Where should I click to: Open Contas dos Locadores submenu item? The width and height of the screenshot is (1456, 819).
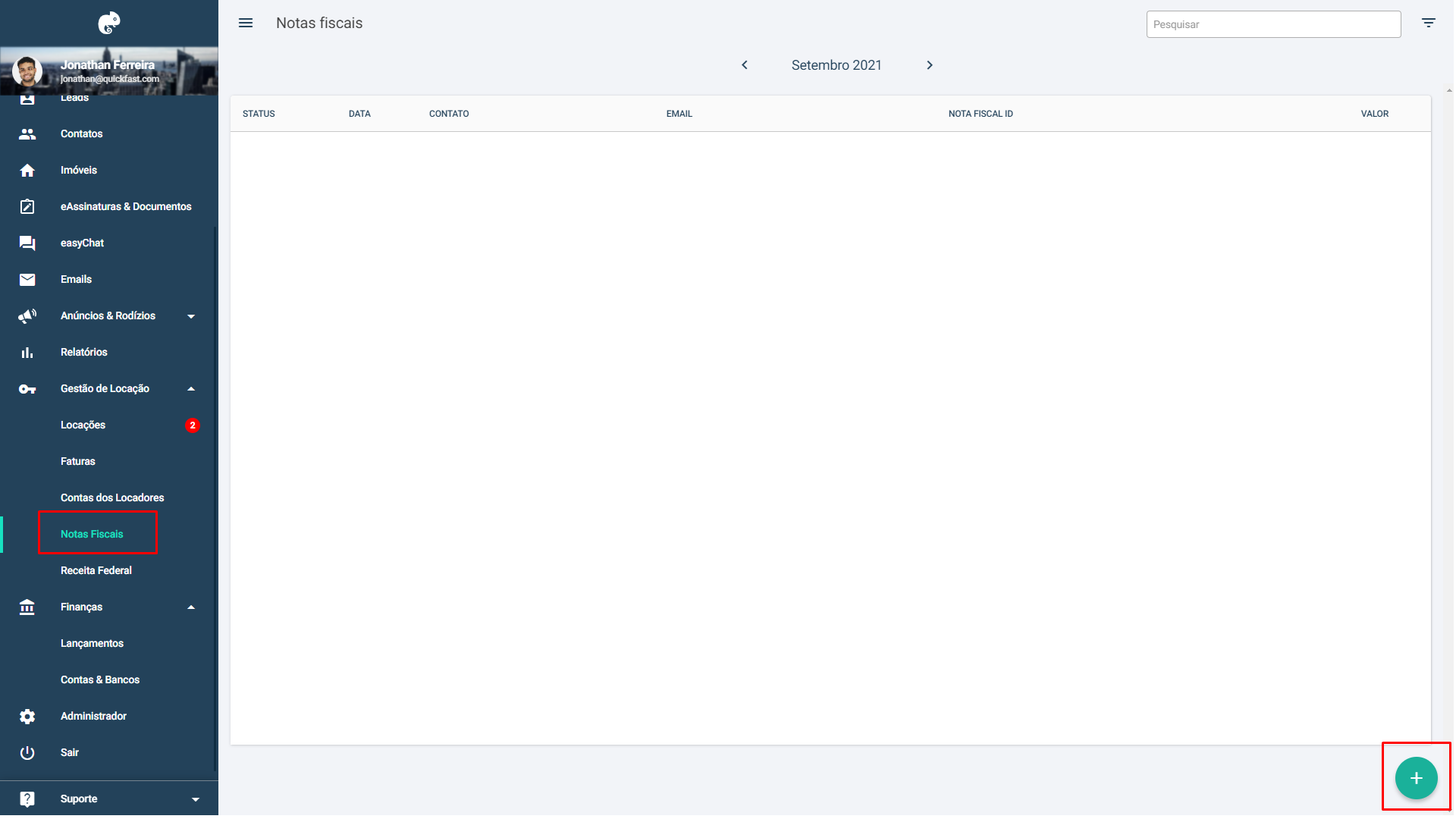(x=112, y=498)
